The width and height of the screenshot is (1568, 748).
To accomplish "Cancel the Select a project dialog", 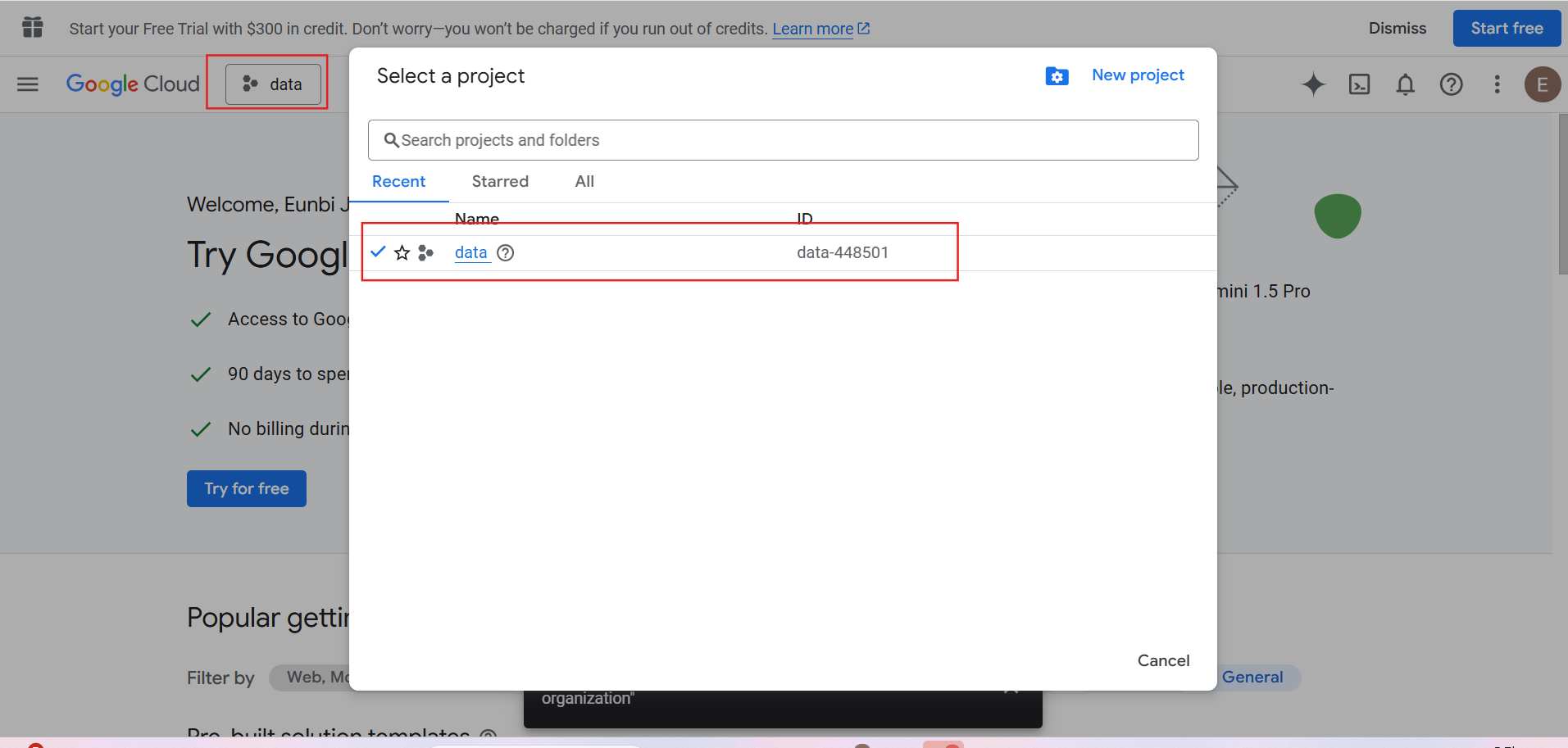I will tap(1163, 660).
